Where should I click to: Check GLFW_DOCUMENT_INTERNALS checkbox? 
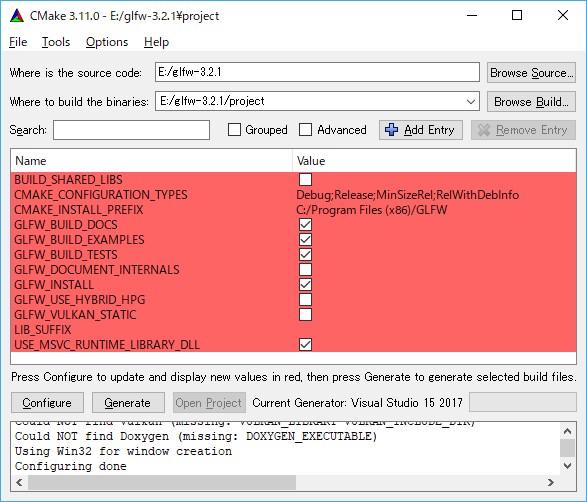pos(305,270)
